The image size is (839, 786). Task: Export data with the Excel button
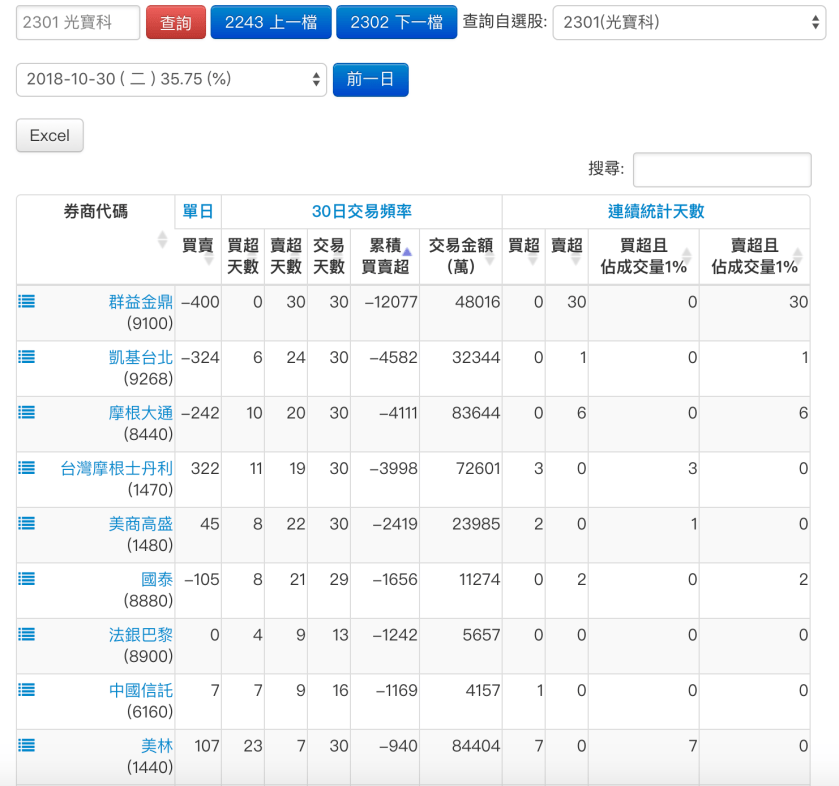pos(49,136)
